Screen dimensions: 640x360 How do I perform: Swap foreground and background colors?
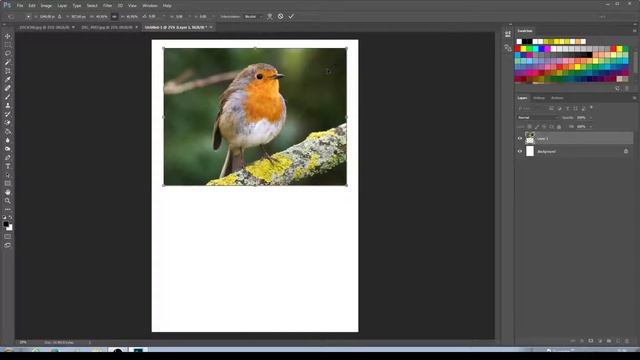click(11, 218)
